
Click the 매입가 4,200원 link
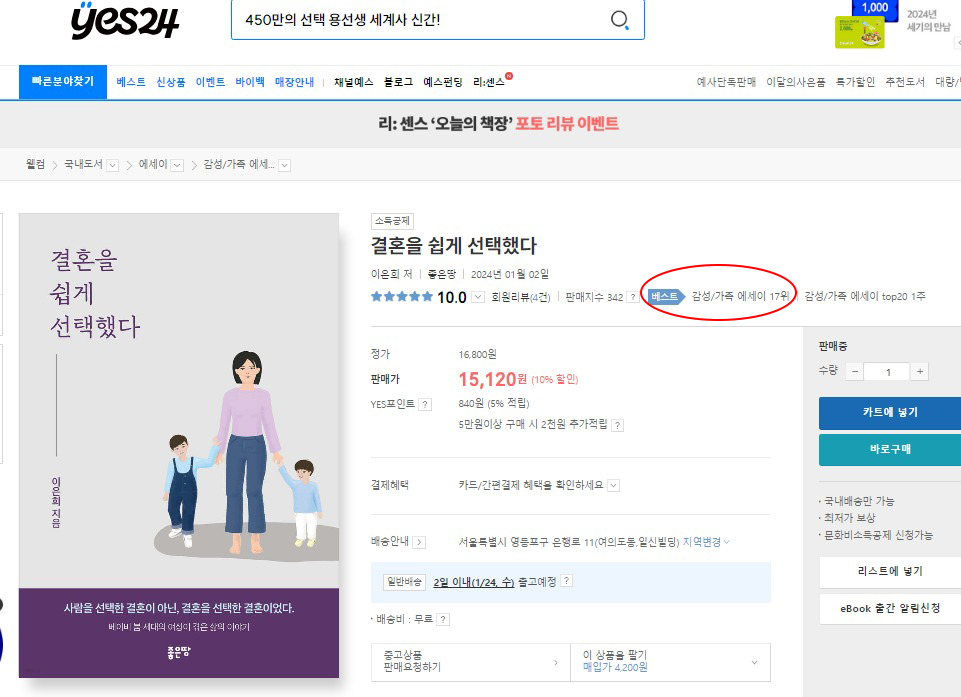(615, 668)
